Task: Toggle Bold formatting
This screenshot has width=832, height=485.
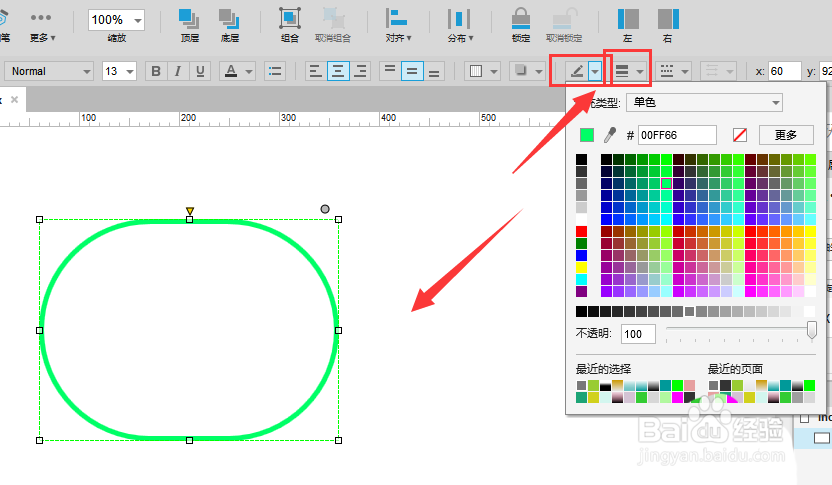Action: click(x=156, y=71)
